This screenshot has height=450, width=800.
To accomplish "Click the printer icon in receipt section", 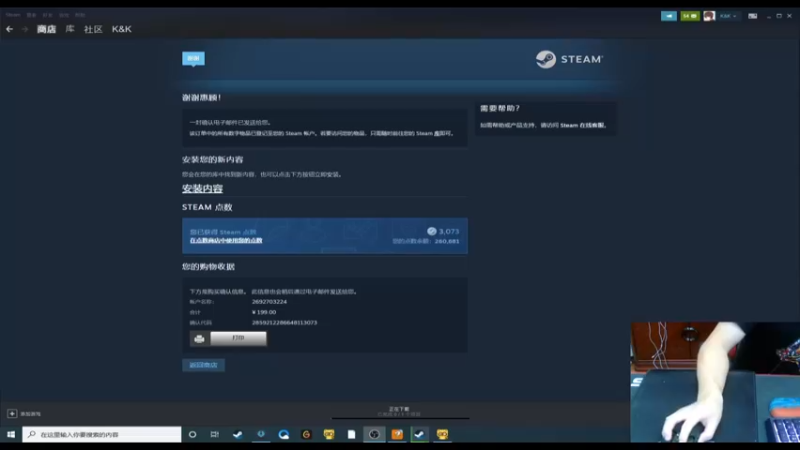I will 199,339.
